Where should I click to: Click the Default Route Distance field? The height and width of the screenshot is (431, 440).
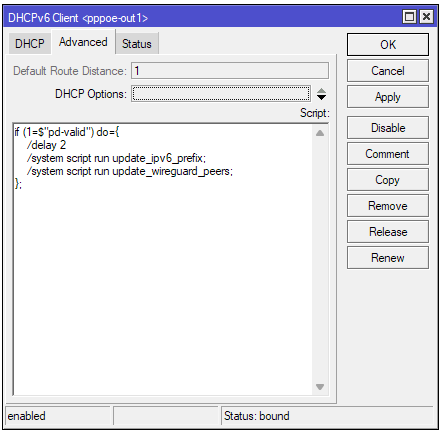coord(230,71)
